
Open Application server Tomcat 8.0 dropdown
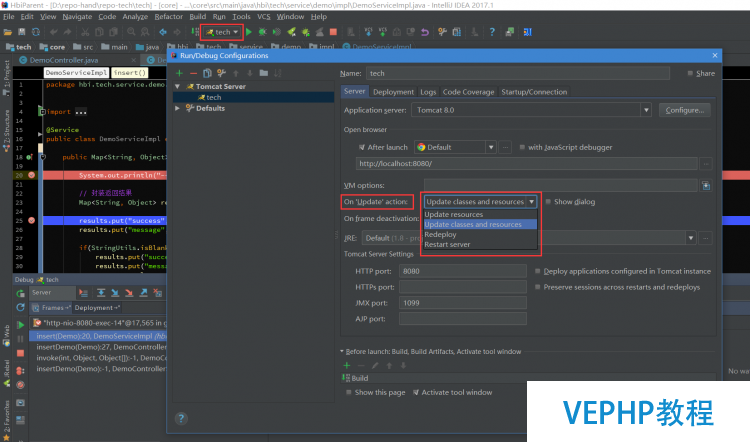click(646, 110)
